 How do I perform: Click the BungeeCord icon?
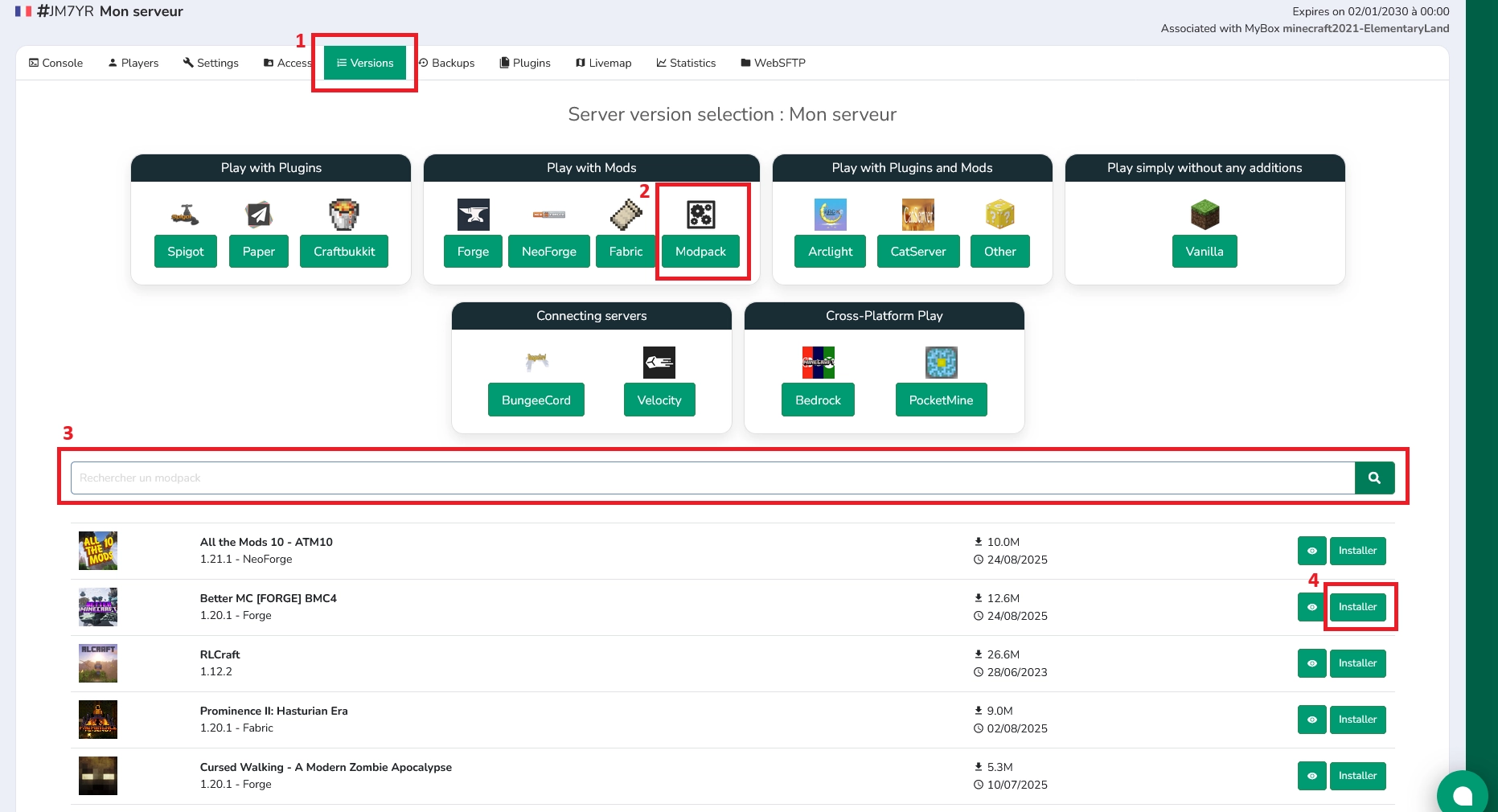click(536, 362)
